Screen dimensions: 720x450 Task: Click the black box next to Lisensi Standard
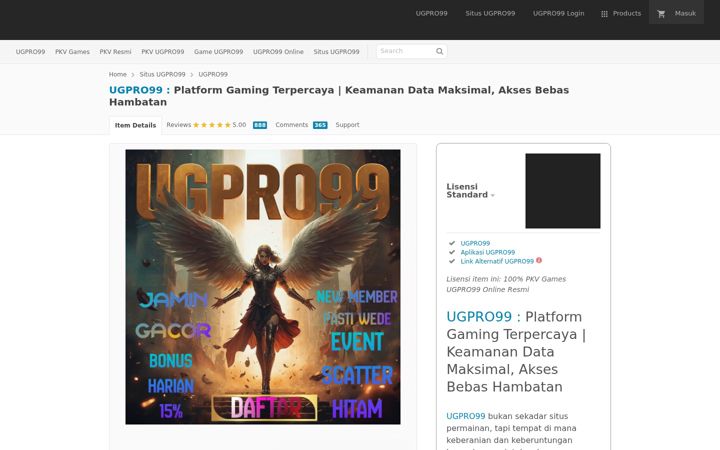pos(562,191)
